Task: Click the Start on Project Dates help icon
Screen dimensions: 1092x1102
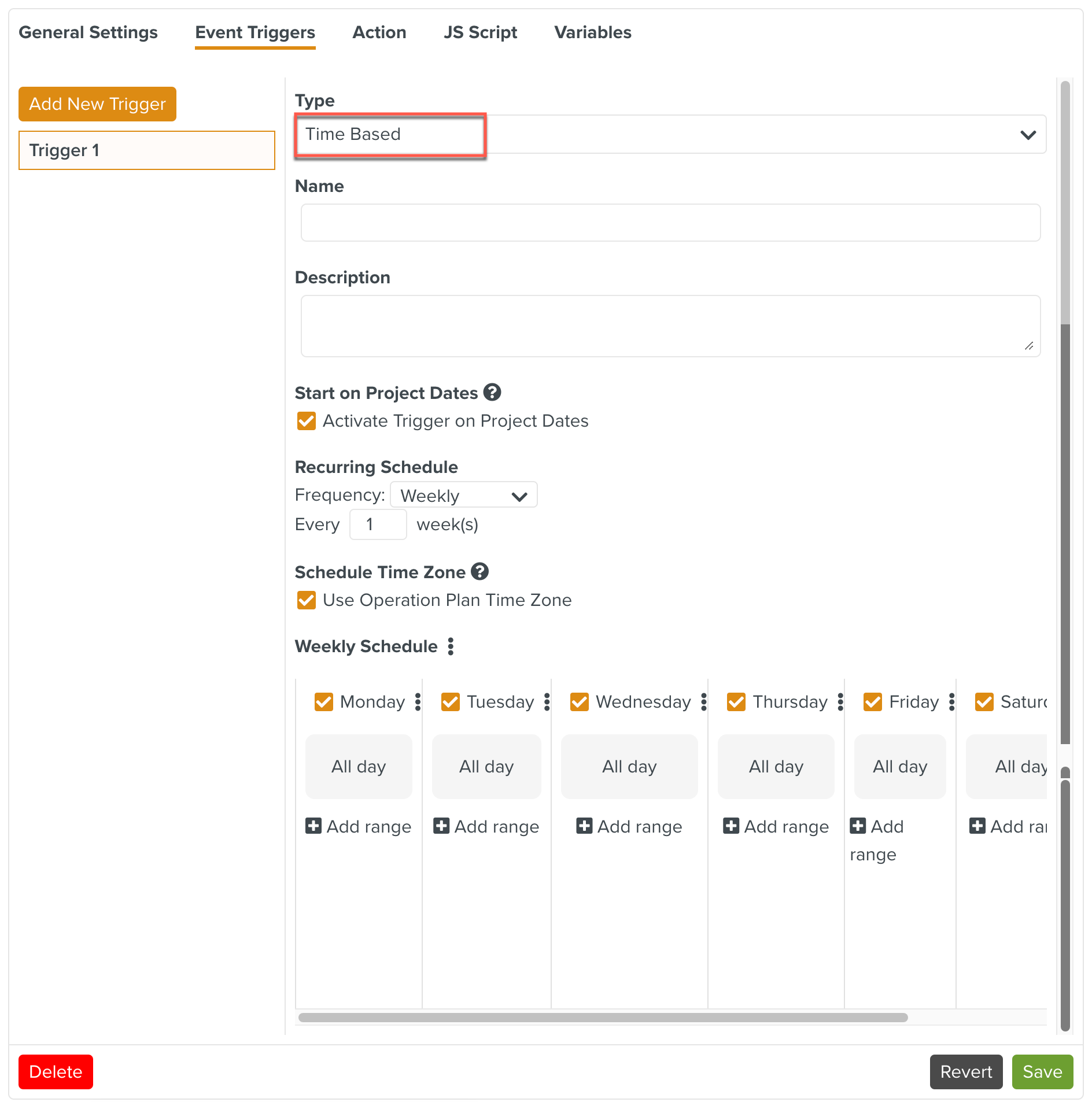Action: point(492,393)
